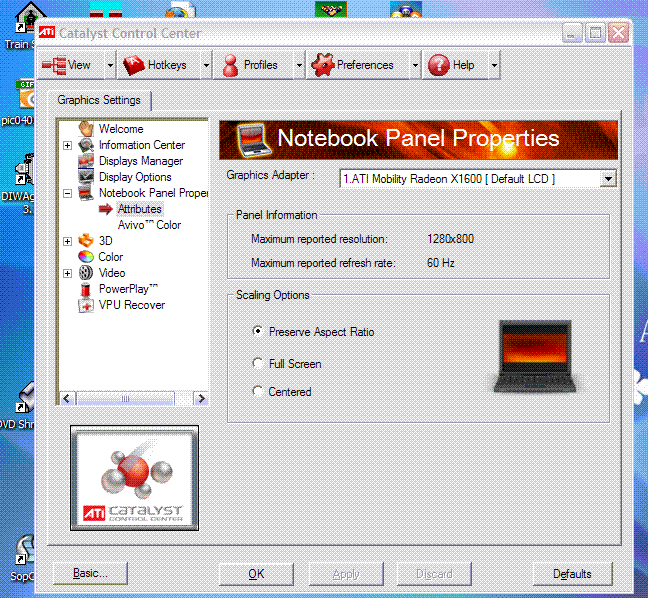Click the red Help question-mark icon
This screenshot has height=598, width=648.
pos(438,65)
